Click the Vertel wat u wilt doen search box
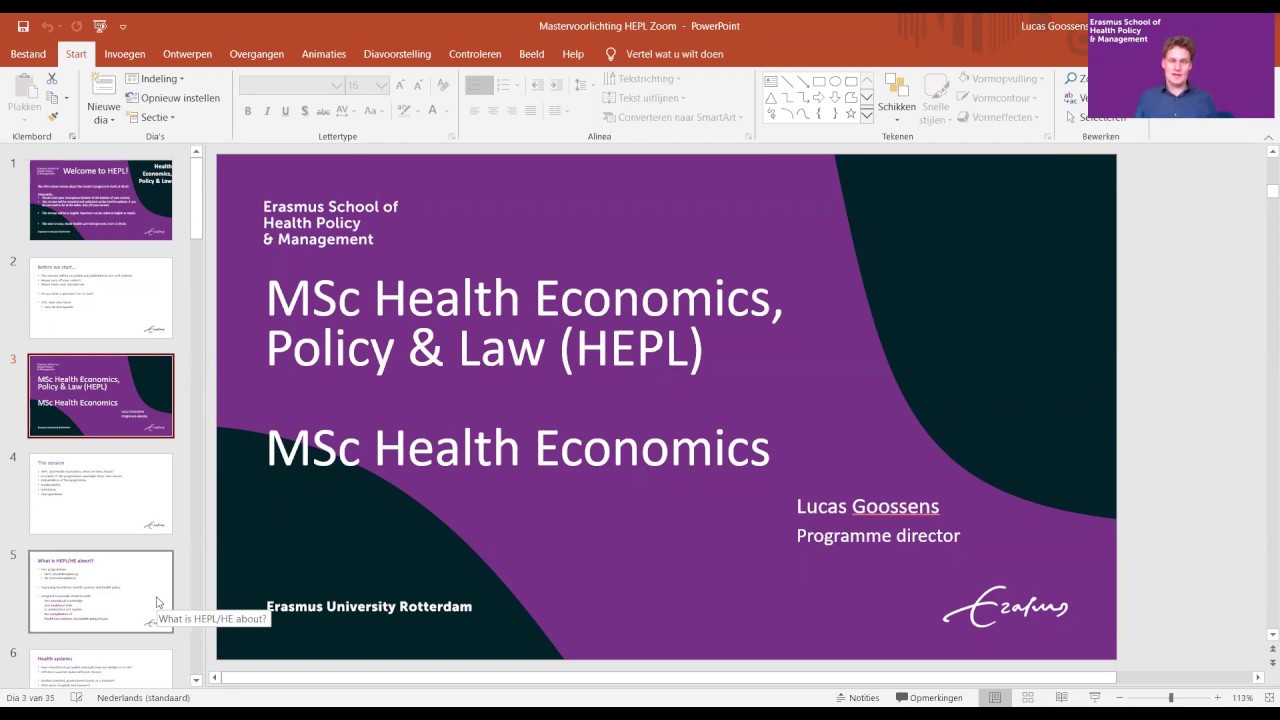1280x720 pixels. tap(664, 54)
